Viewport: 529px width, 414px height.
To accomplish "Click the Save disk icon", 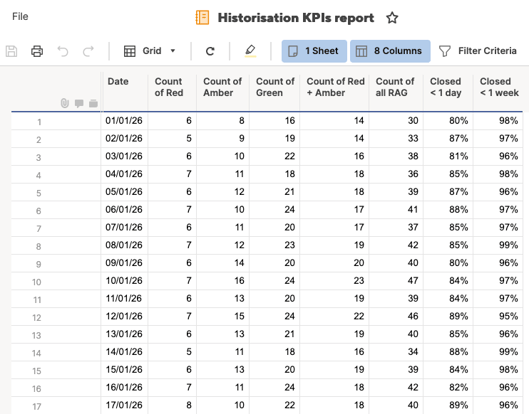I will click(x=11, y=51).
